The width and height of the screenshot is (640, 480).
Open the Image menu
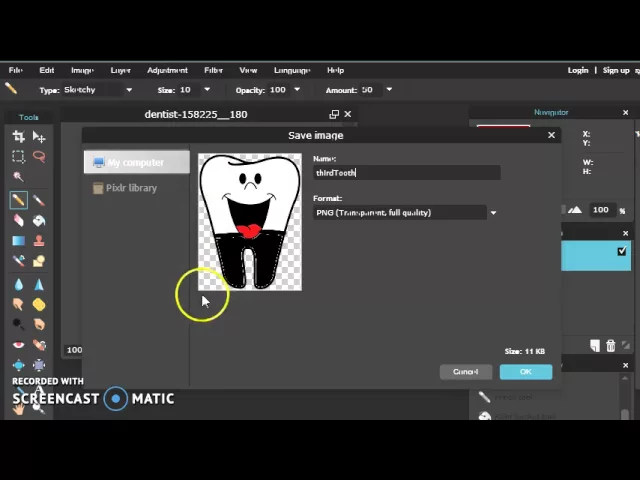82,70
